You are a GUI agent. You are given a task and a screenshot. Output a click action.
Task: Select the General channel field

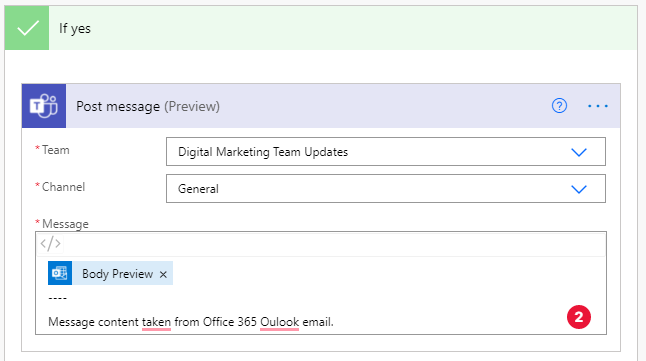click(x=386, y=189)
